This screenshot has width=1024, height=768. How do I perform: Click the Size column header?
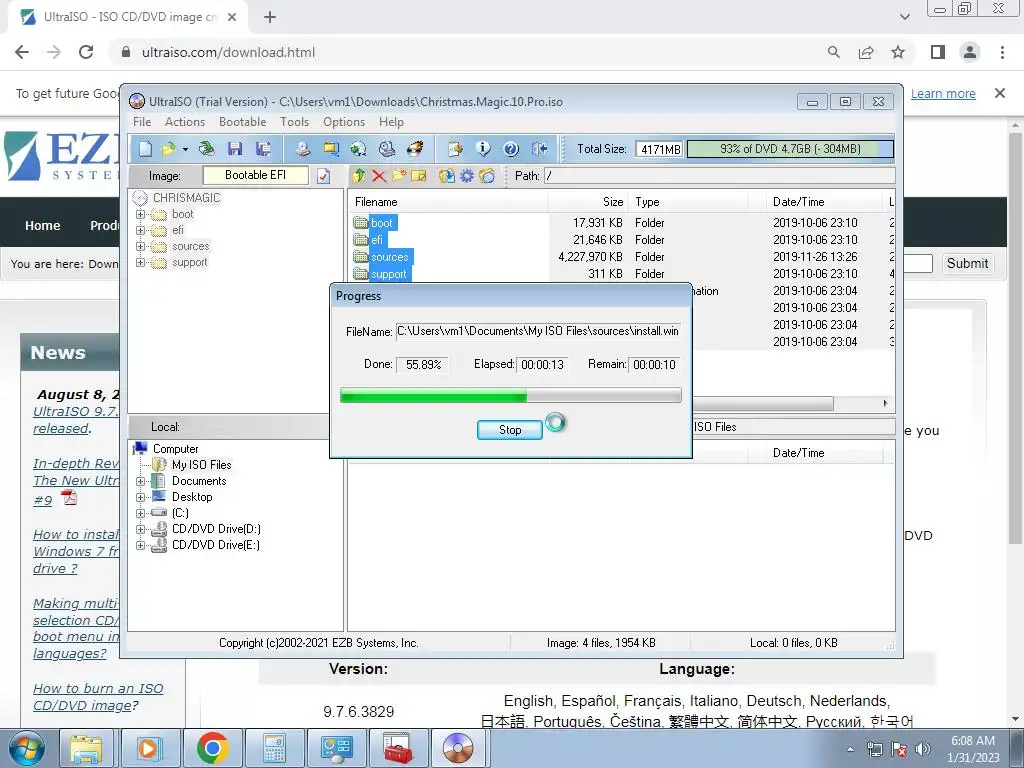point(588,202)
